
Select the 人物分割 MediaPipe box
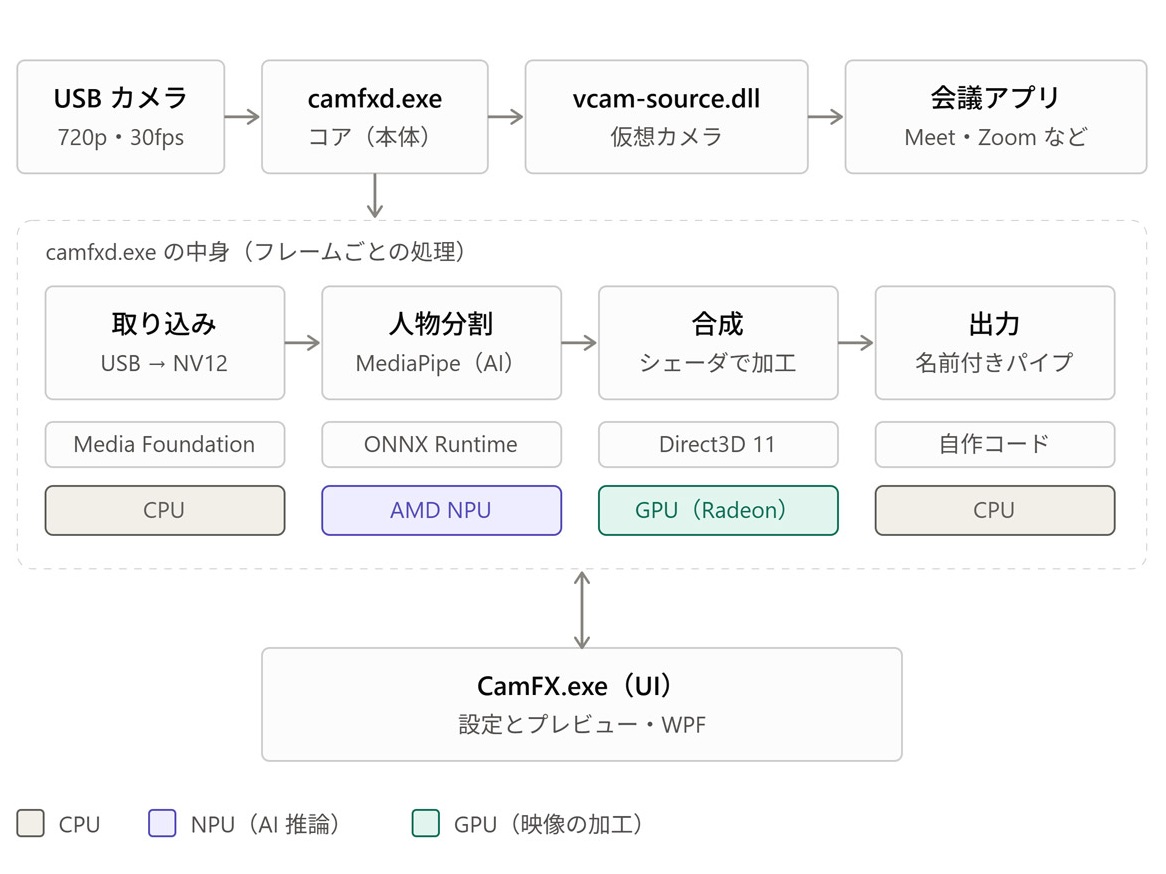441,343
